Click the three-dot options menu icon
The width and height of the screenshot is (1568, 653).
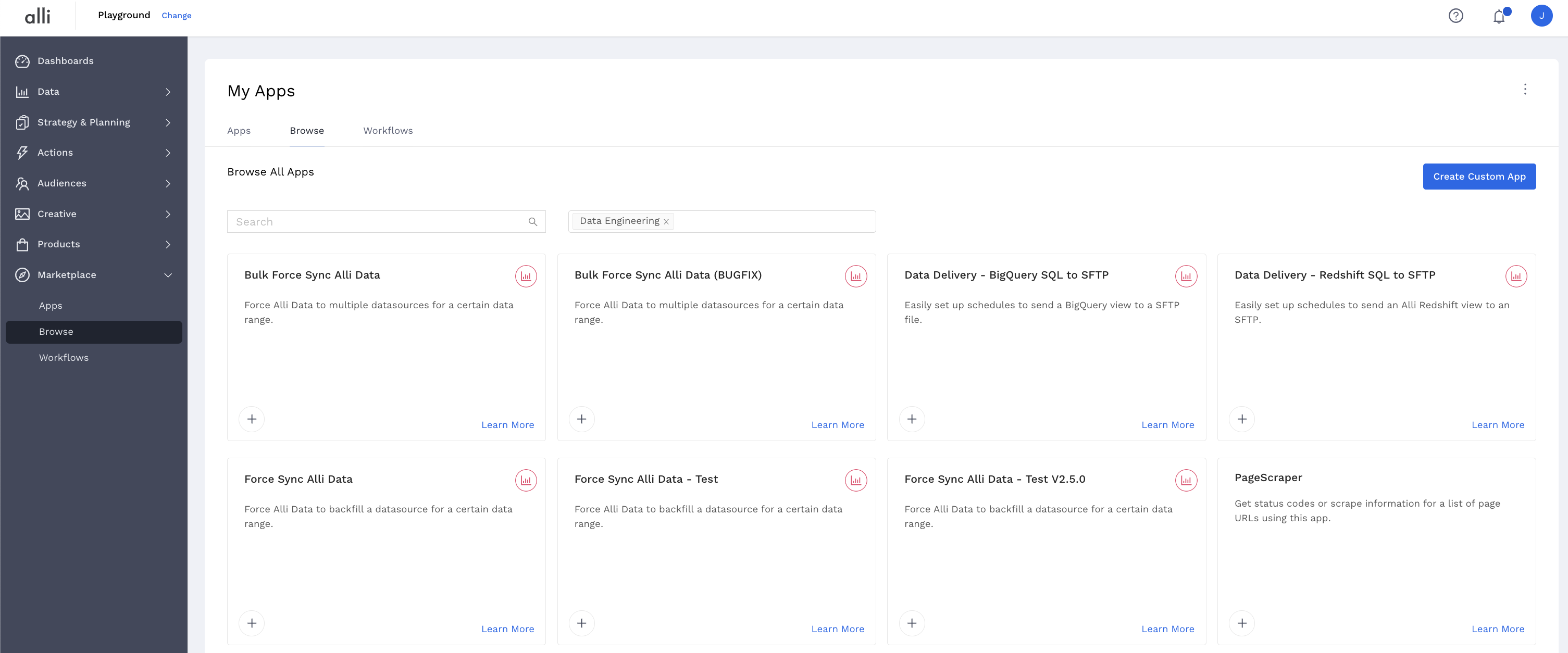click(x=1525, y=90)
